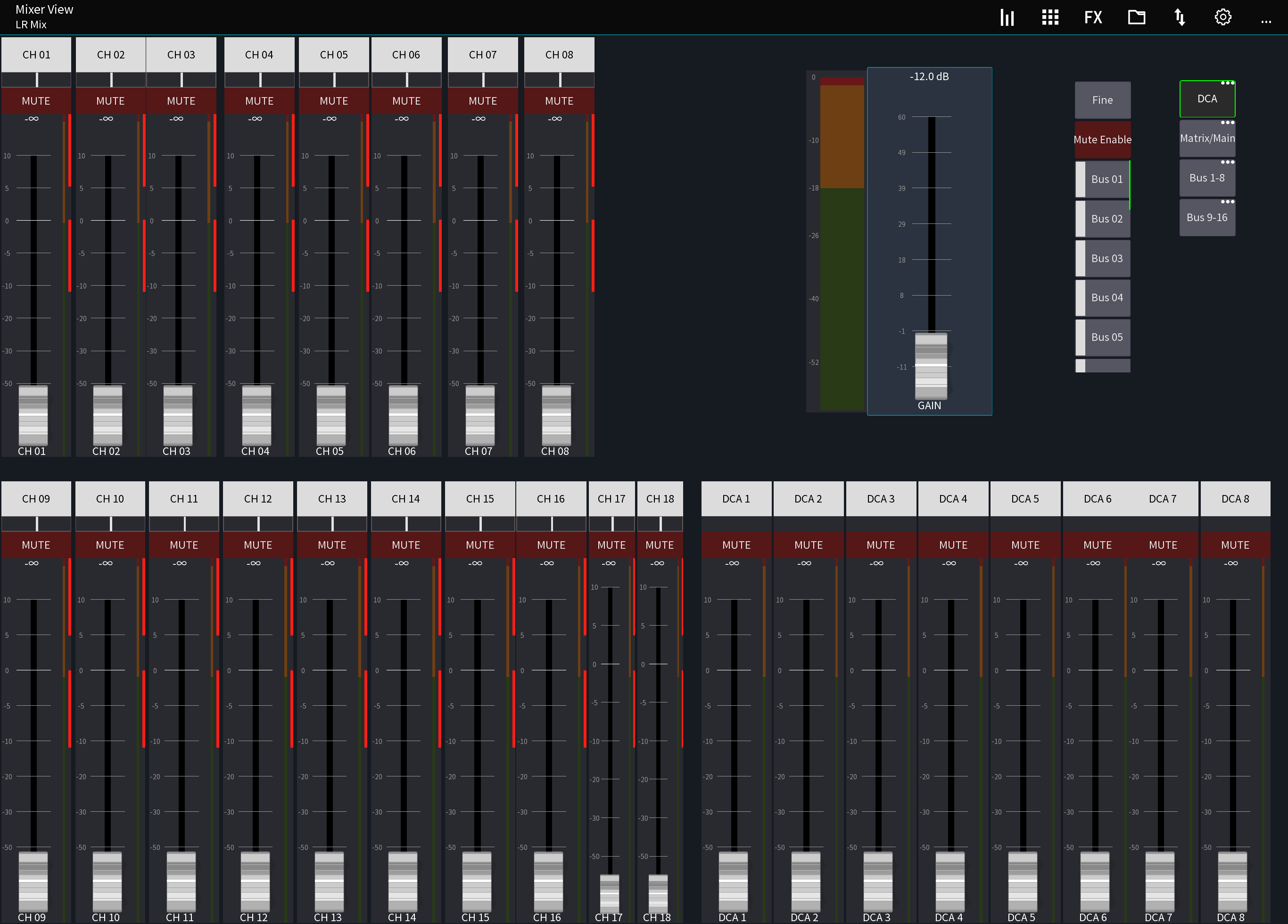This screenshot has width=1288, height=924.
Task: Open the scenes folder icon
Action: 1136,17
